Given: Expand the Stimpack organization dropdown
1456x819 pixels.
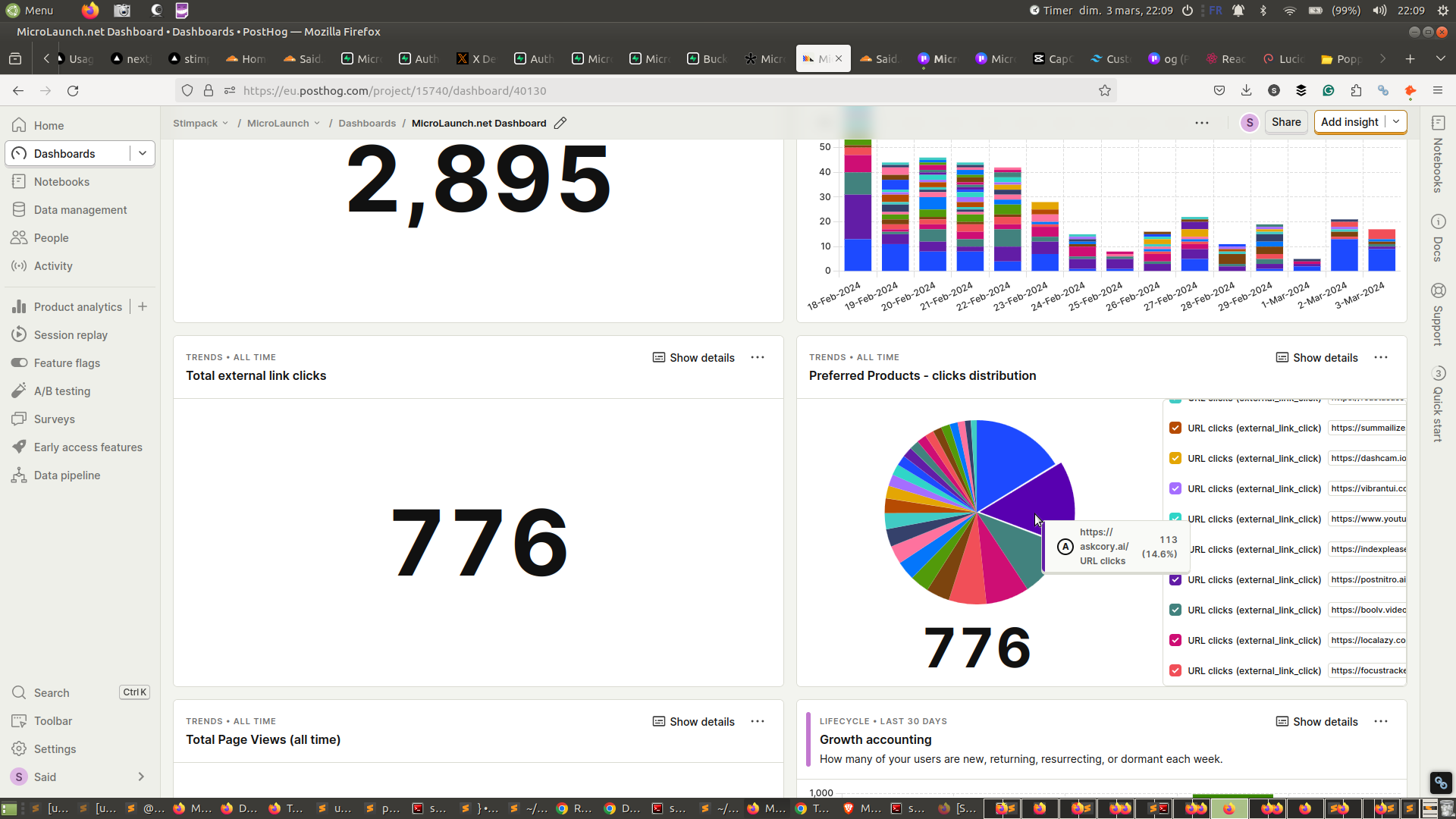Looking at the screenshot, I should pos(200,123).
